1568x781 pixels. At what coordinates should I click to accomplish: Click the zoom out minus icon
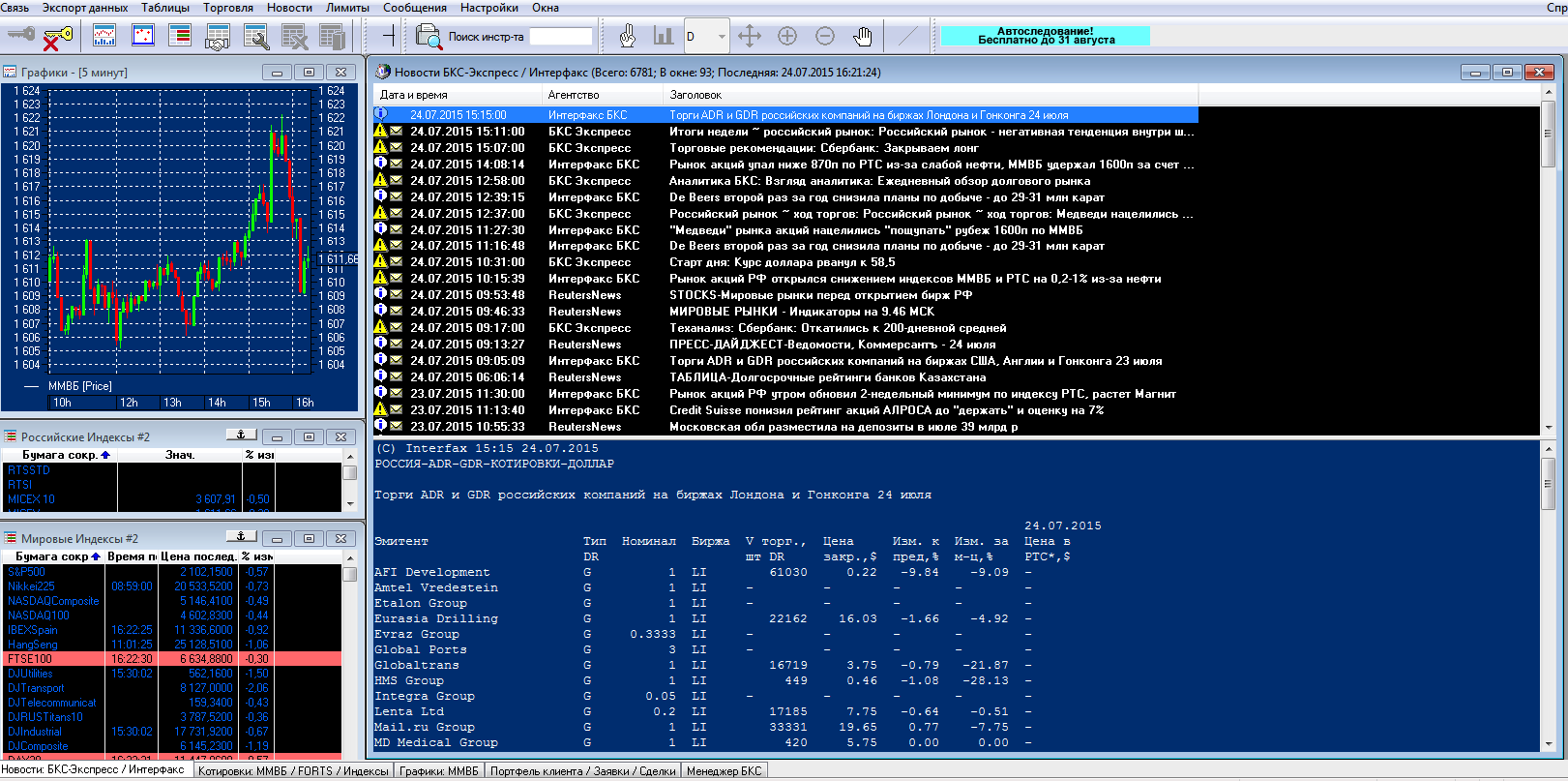[x=825, y=37]
